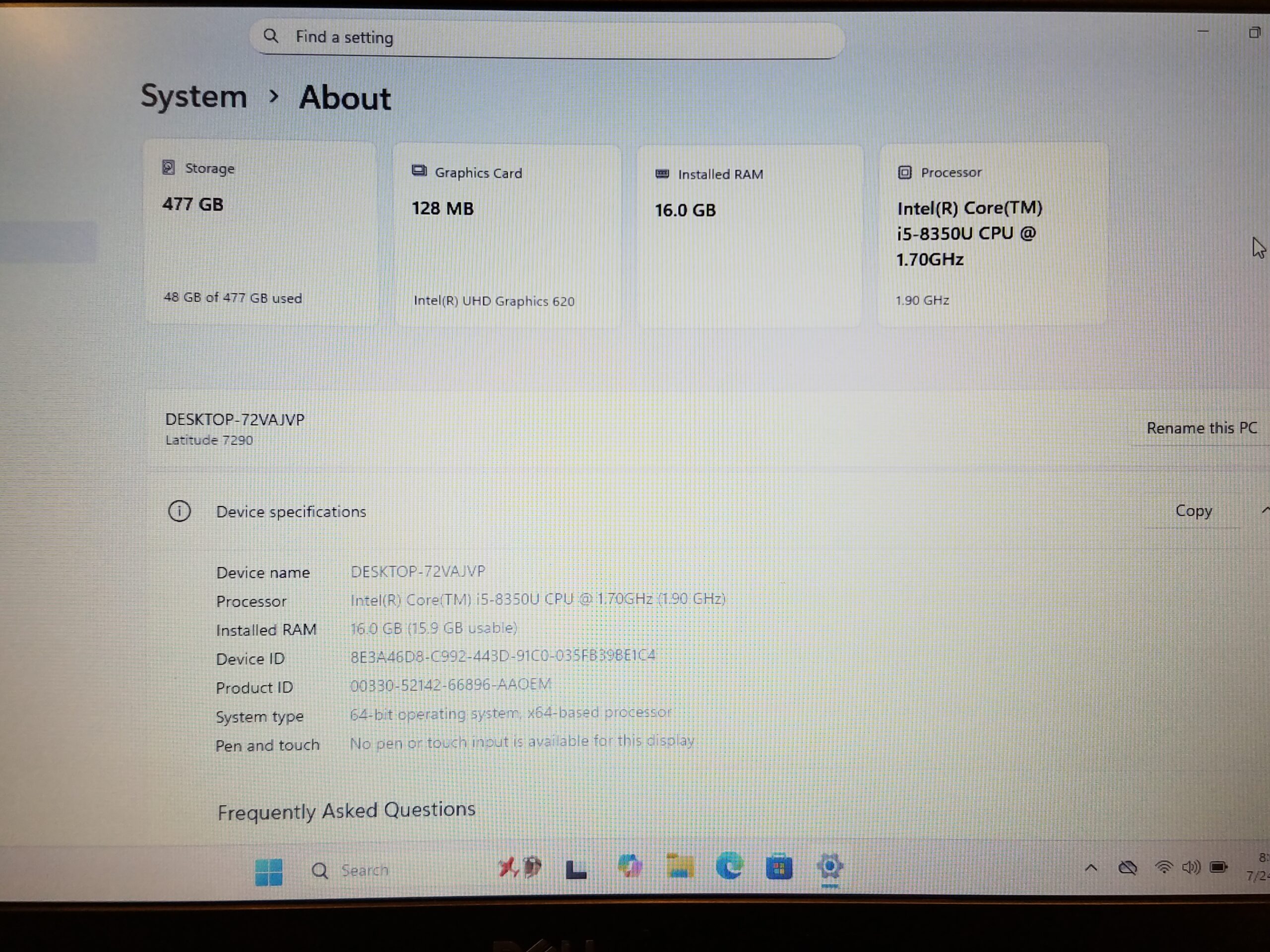Click the Processor chip icon

tap(904, 172)
